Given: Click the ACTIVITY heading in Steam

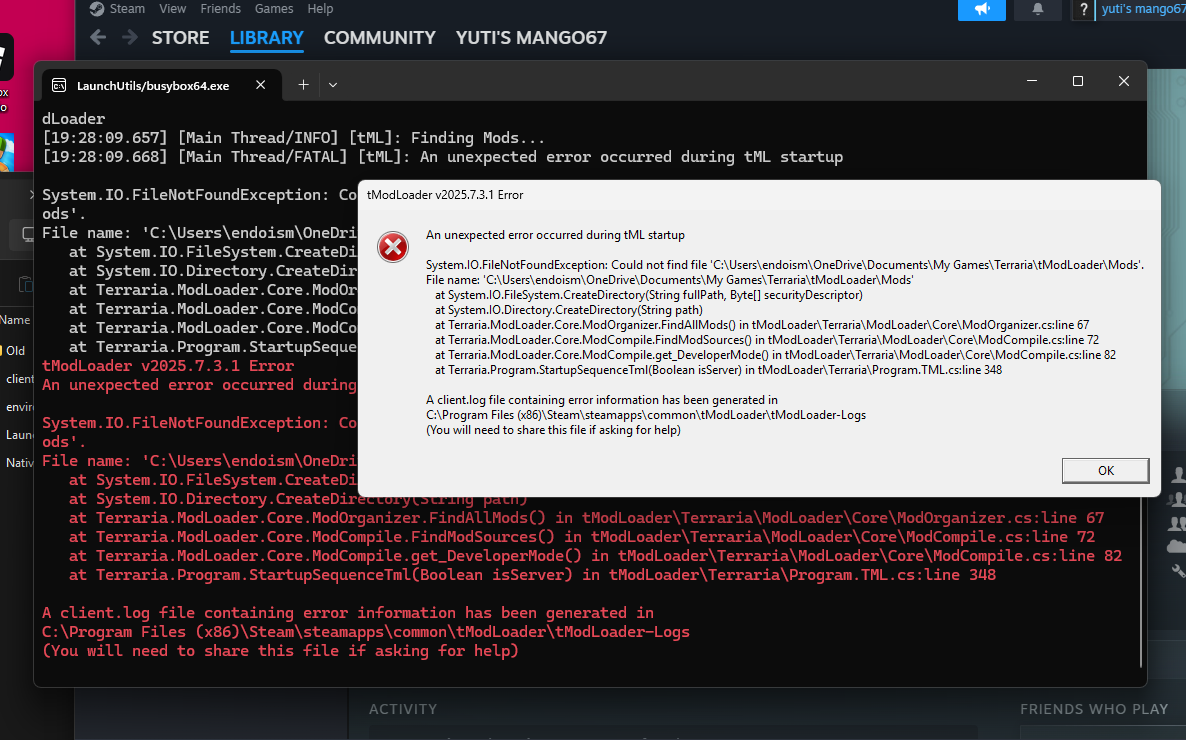Looking at the screenshot, I should pos(403,709).
